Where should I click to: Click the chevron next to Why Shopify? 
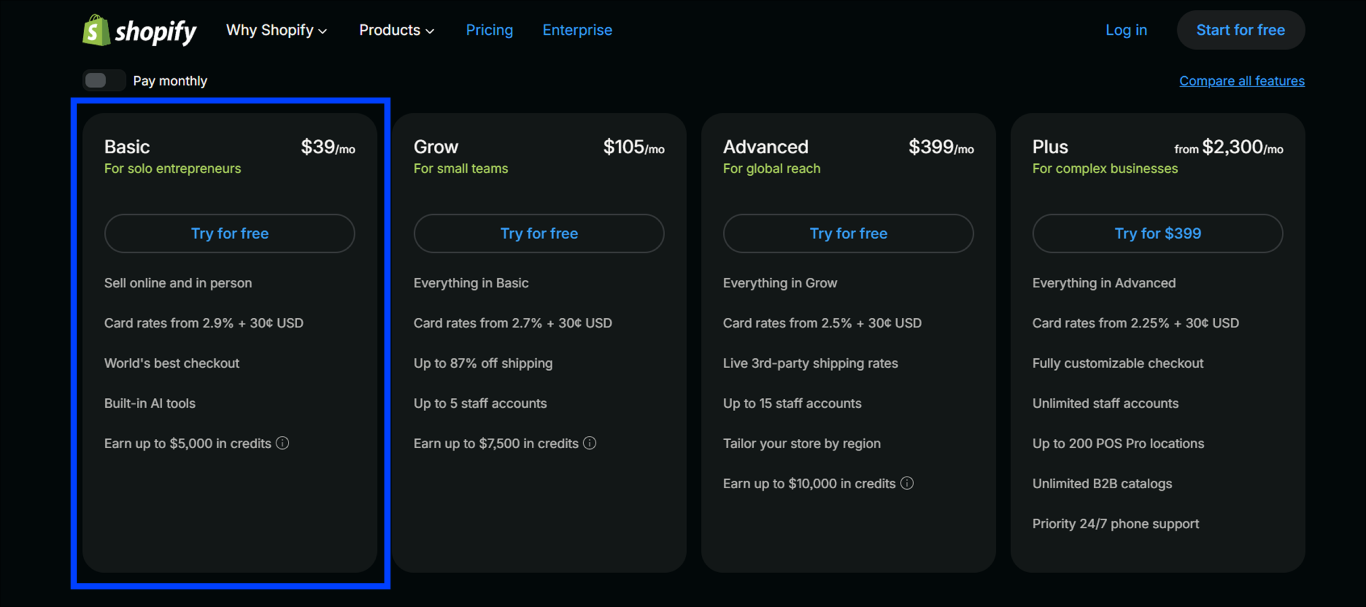[x=321, y=31]
